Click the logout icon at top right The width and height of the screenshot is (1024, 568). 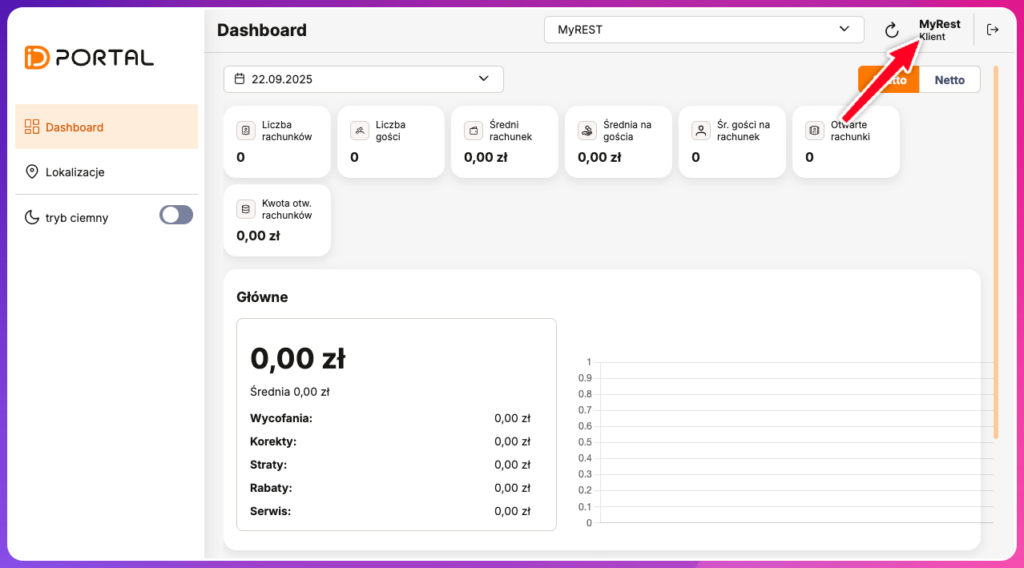tap(992, 30)
